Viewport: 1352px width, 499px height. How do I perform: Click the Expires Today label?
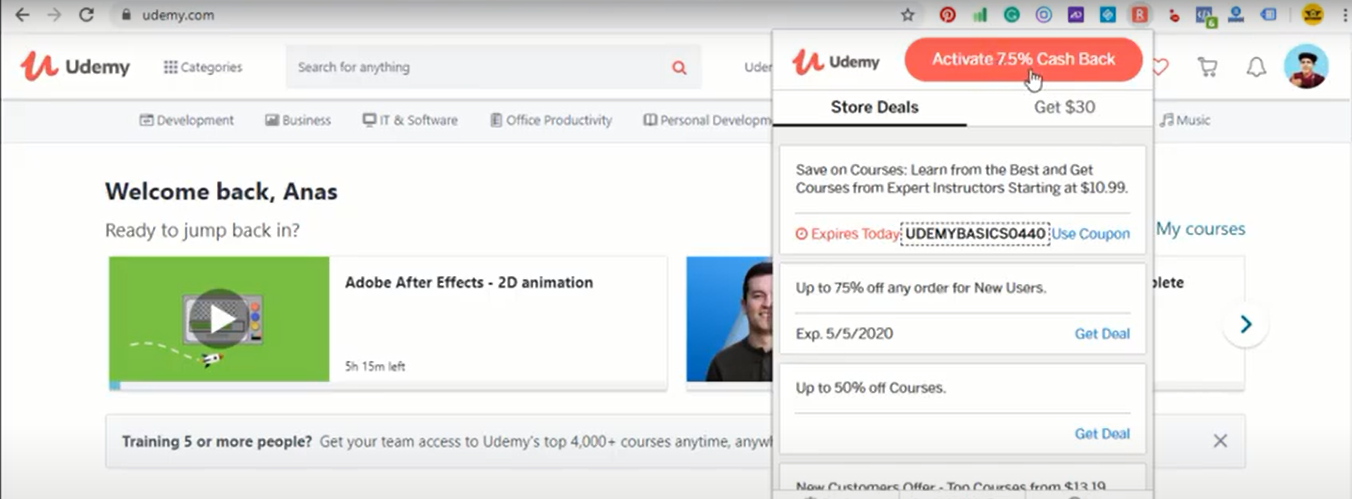tap(847, 234)
